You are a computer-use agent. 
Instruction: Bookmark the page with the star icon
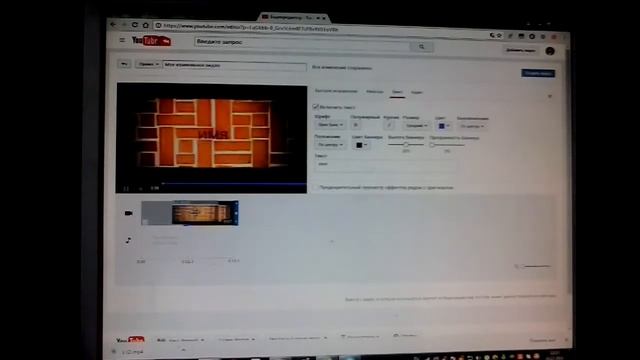(499, 36)
